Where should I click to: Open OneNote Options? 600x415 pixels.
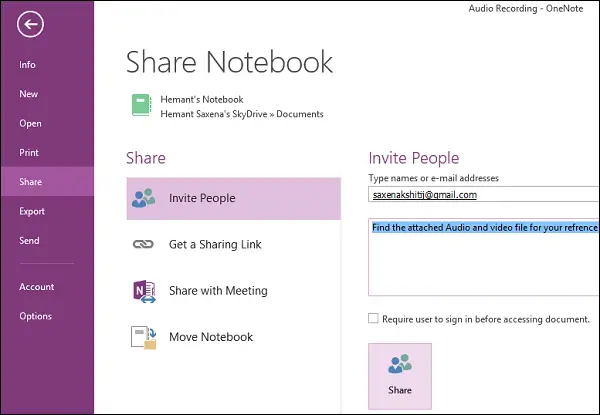pos(35,316)
